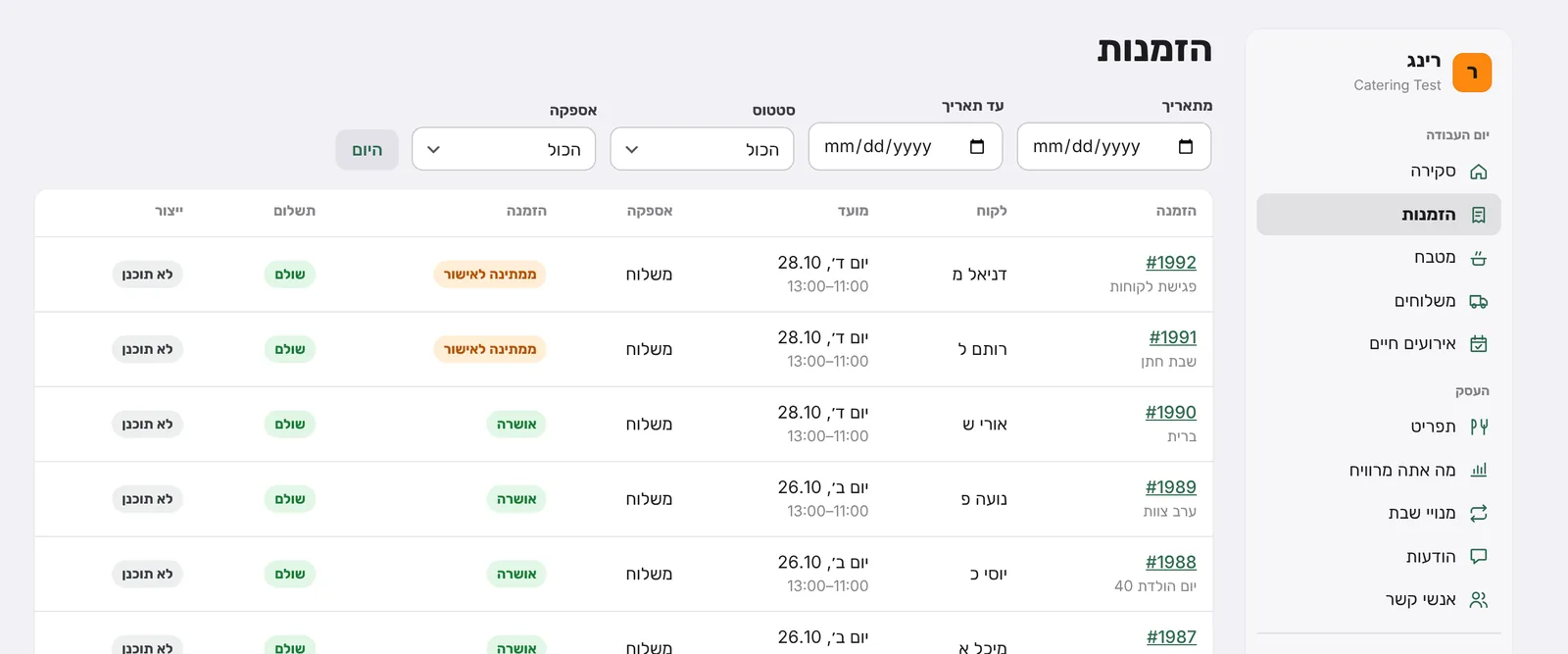
Task: Focus the עד תאריך to-date input
Action: click(906, 146)
